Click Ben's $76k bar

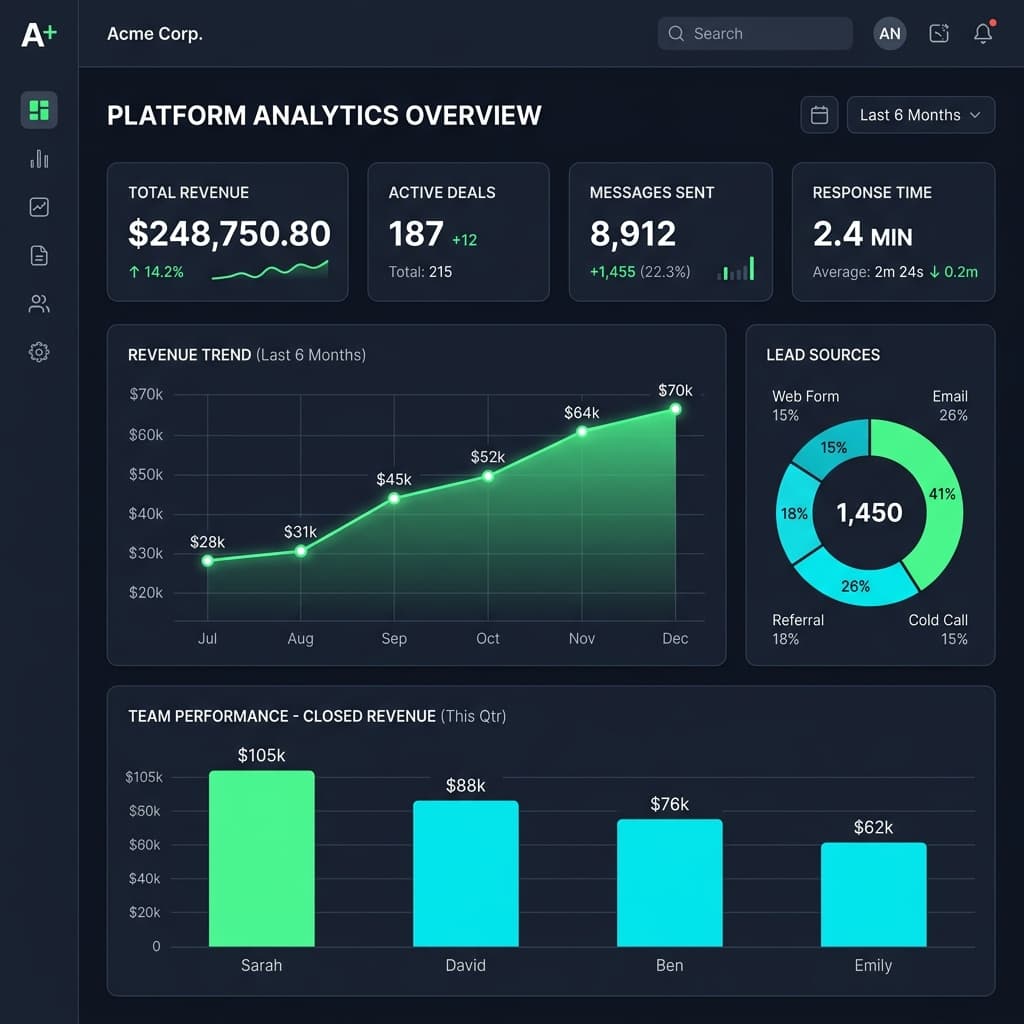669,883
